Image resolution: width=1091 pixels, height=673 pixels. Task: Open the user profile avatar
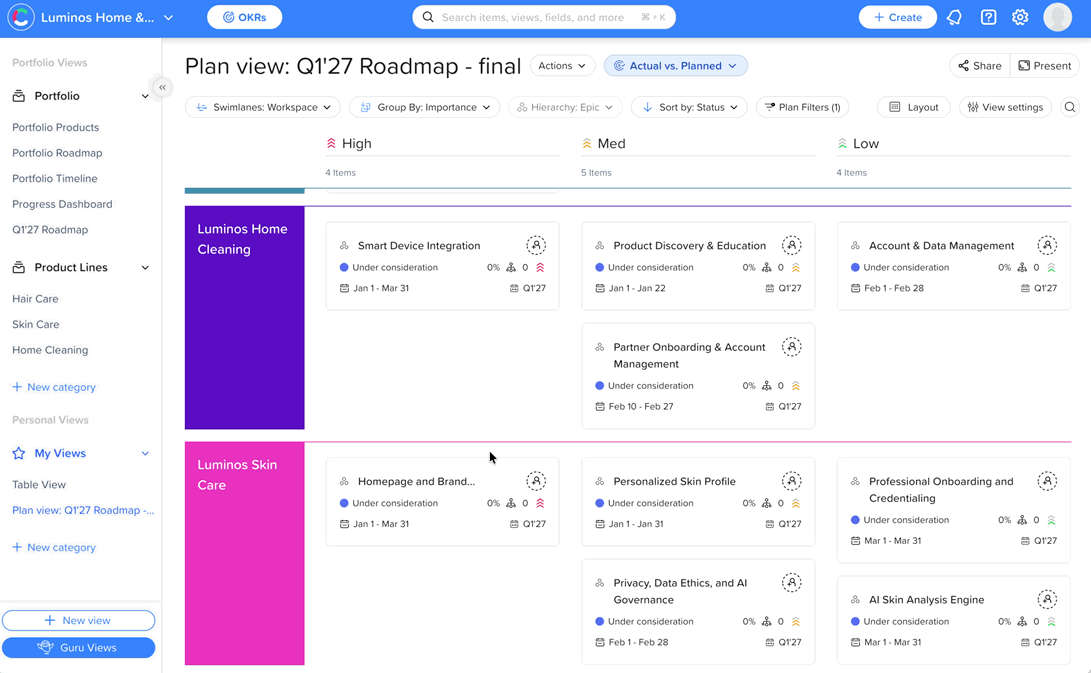click(x=1057, y=17)
